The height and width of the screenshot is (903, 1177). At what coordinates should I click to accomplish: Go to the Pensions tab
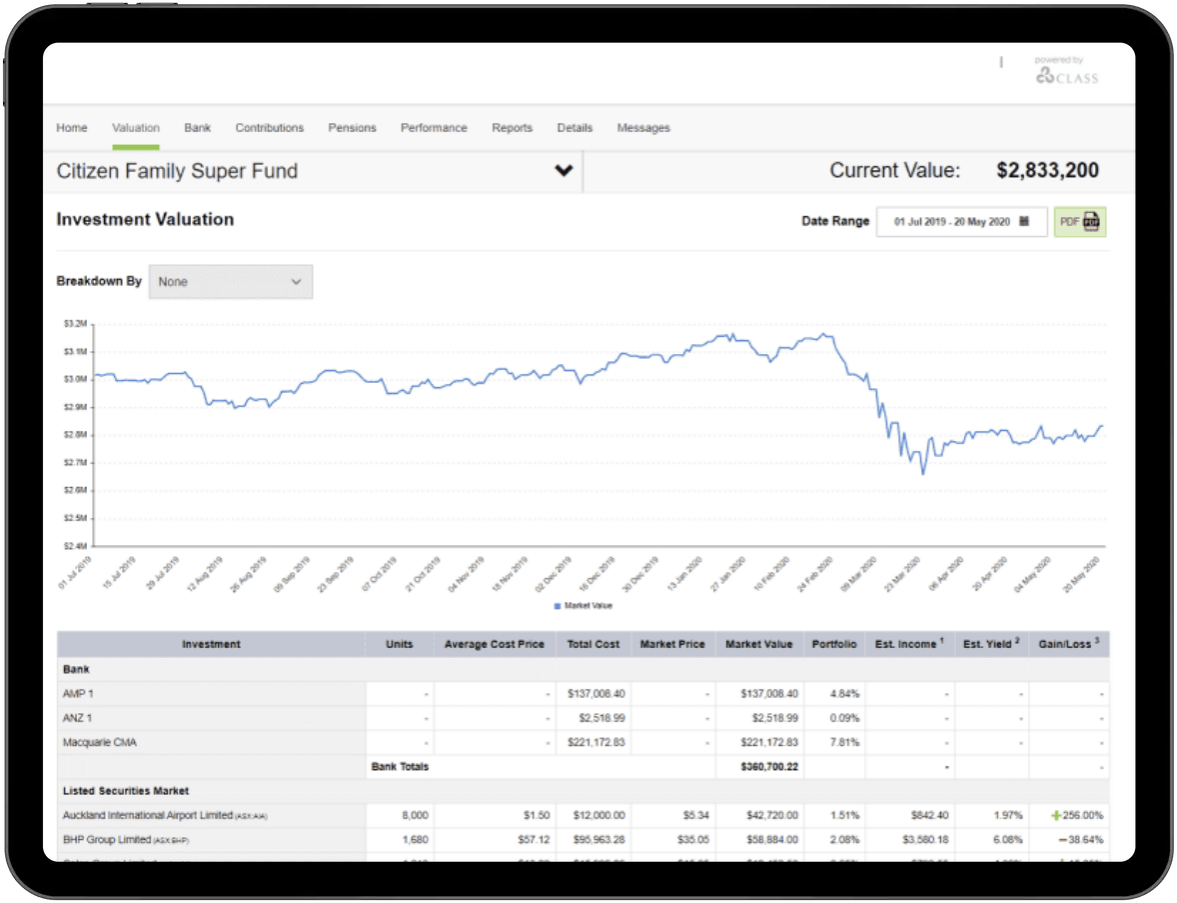coord(352,128)
